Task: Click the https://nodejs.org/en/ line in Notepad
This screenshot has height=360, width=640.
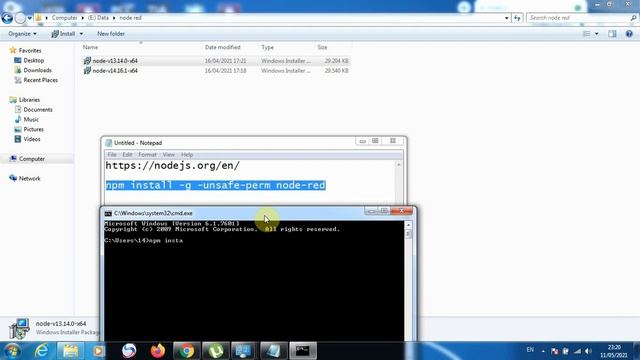Action: (173, 166)
